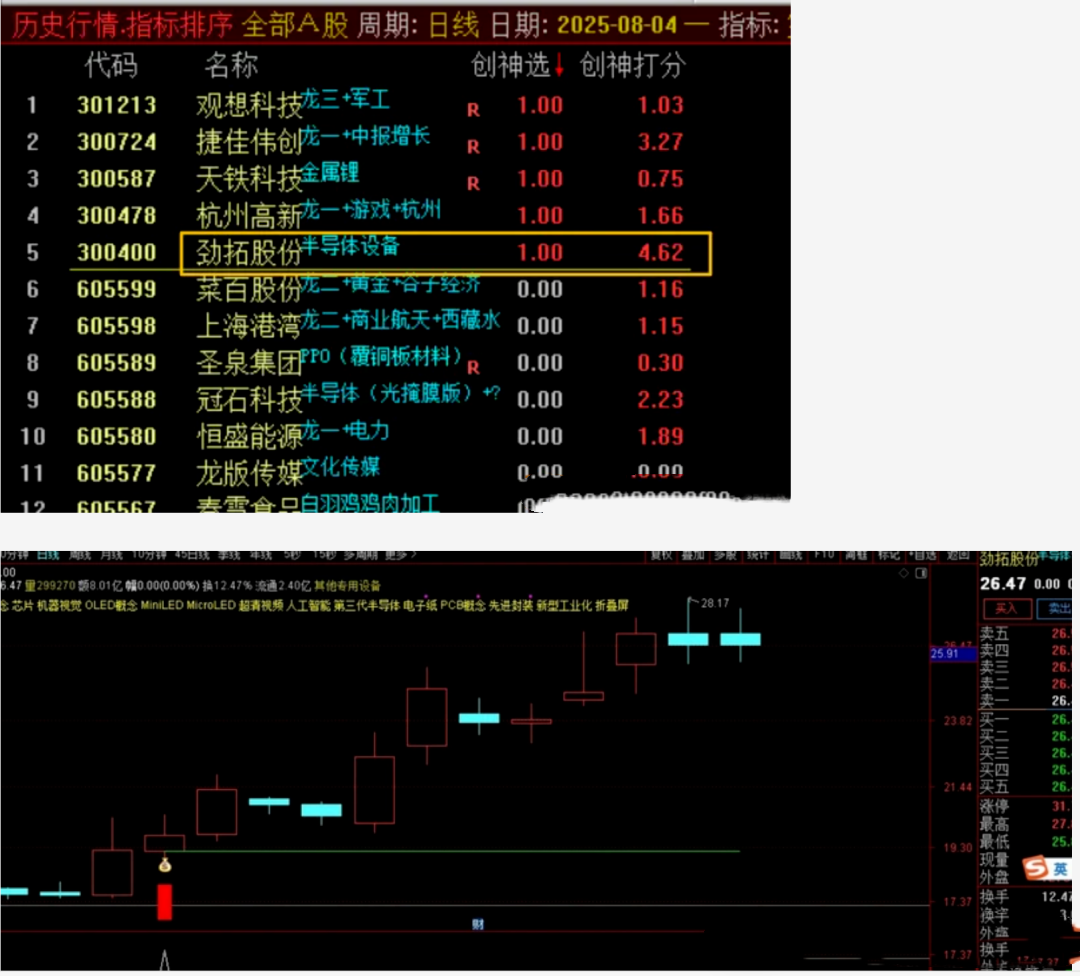Click the red sort arrow next to 创神选
This screenshot has width=1080, height=976.
pos(560,67)
